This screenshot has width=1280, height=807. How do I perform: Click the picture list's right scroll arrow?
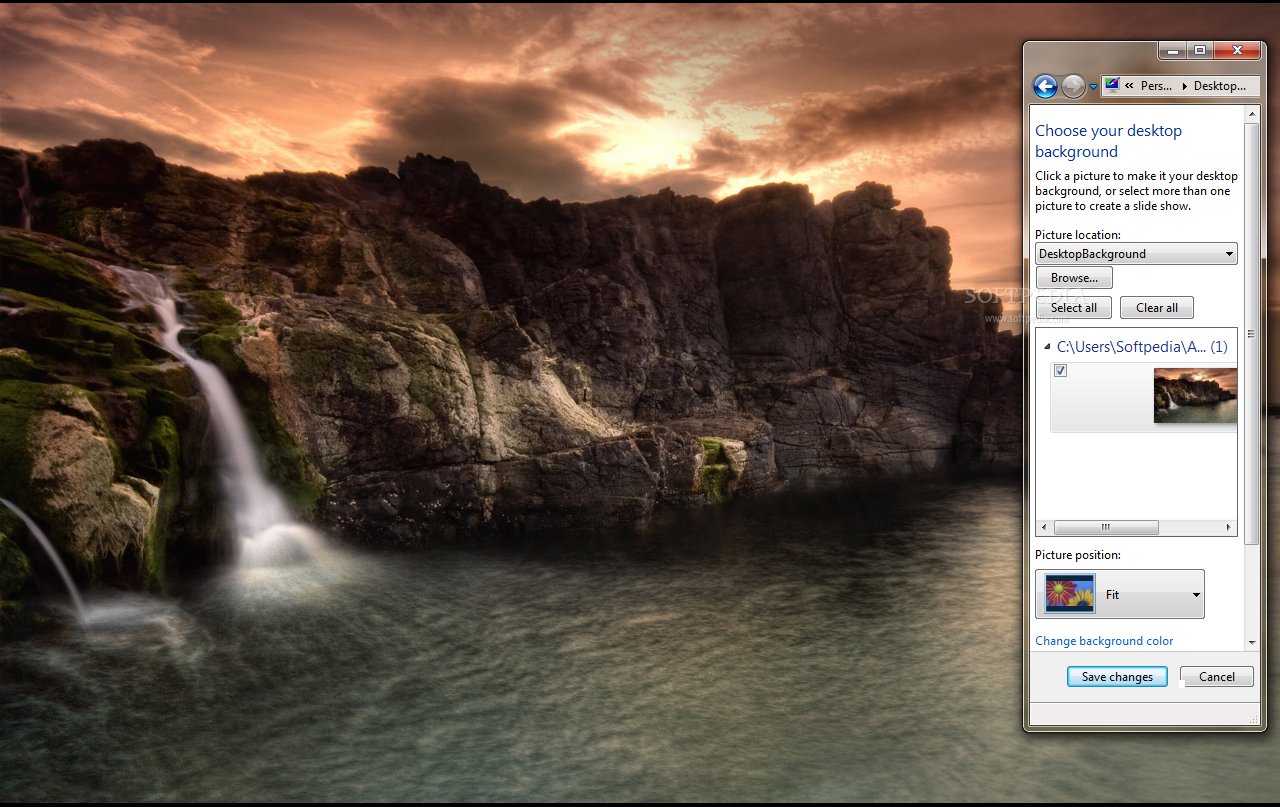[1229, 527]
